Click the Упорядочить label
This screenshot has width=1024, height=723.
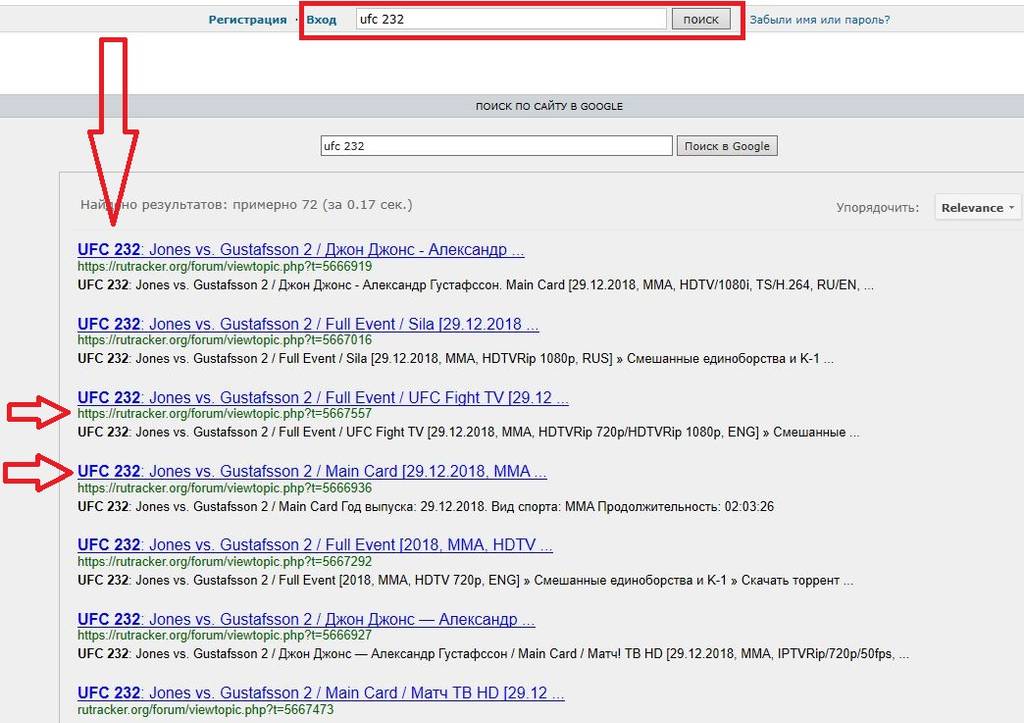pyautogui.click(x=878, y=208)
